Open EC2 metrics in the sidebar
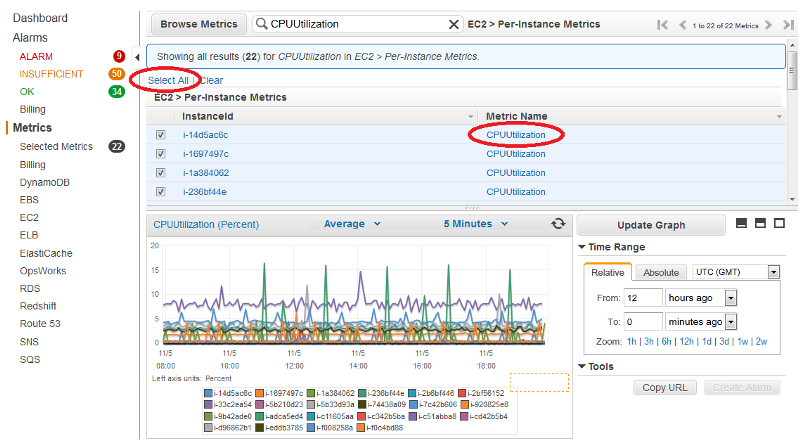Screen dimensions: 800x440 click(x=29, y=217)
